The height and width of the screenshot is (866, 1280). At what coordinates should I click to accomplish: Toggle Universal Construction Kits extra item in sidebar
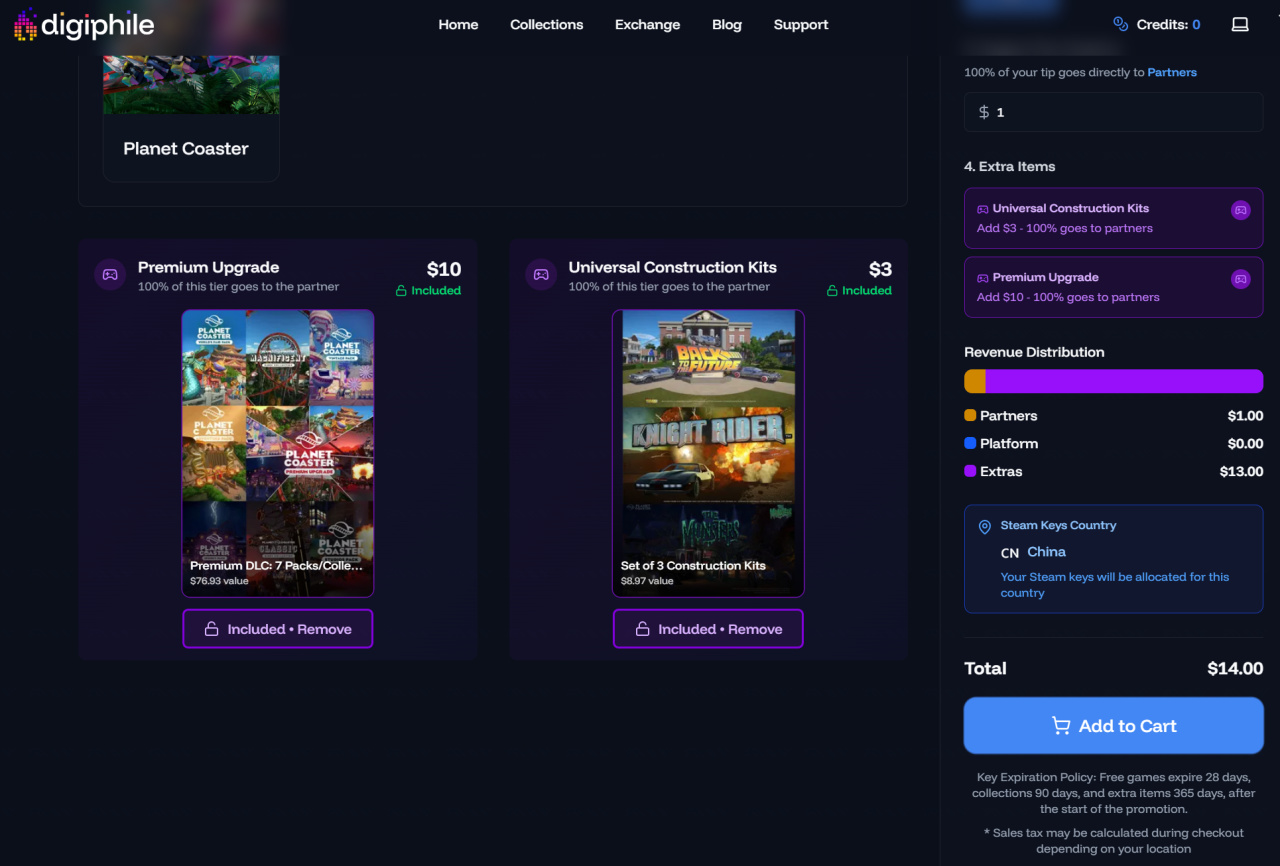coord(1113,218)
